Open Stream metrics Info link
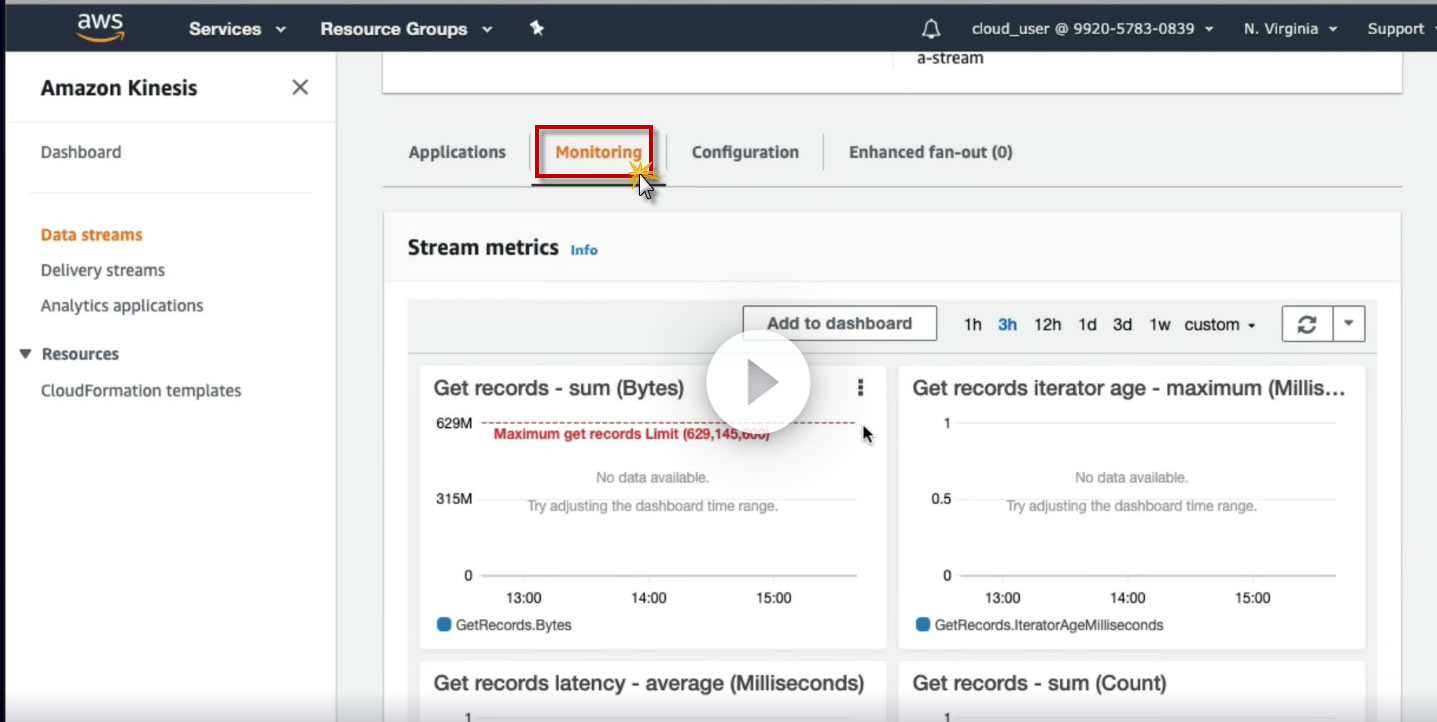The image size is (1437, 722). pyautogui.click(x=584, y=250)
